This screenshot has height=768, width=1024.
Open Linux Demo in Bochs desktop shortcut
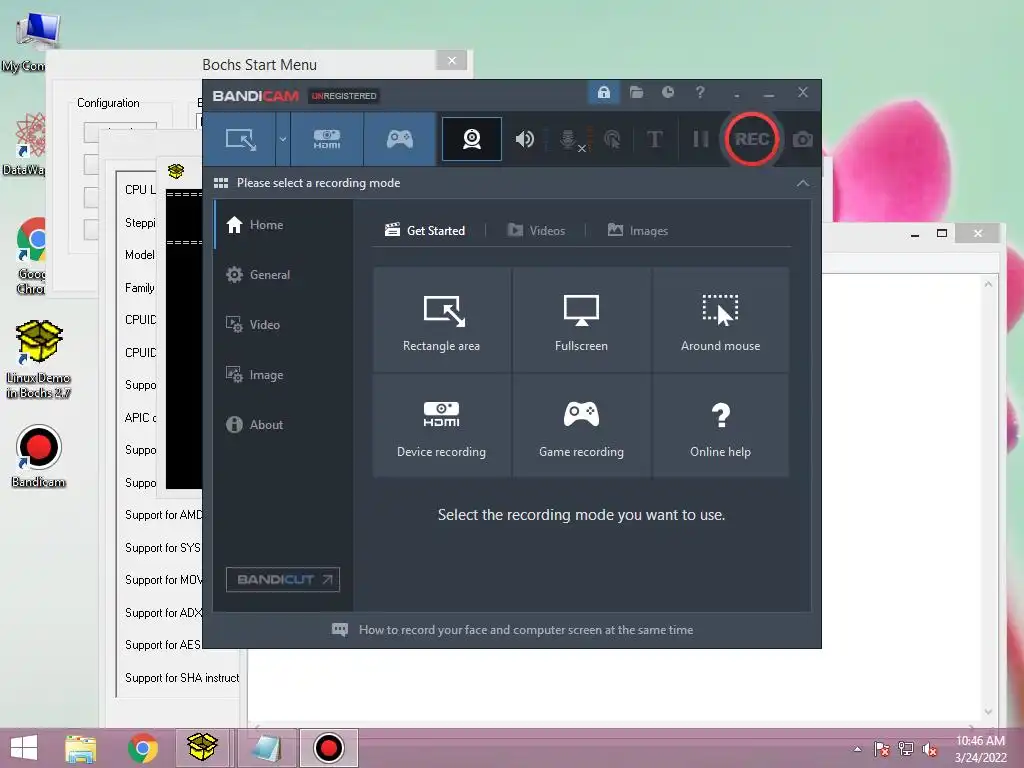(x=39, y=359)
